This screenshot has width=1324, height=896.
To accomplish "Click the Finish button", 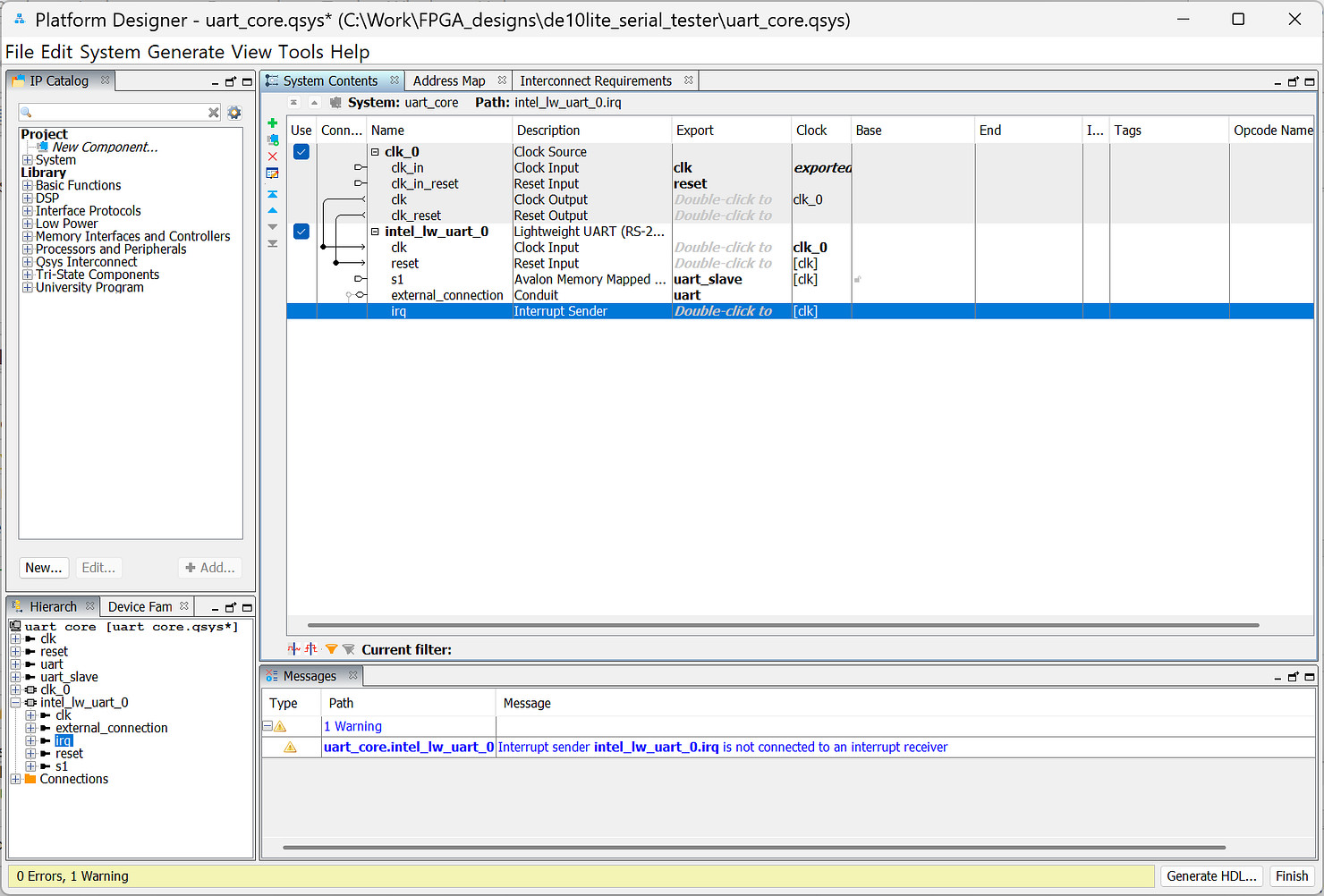I will [x=1291, y=876].
